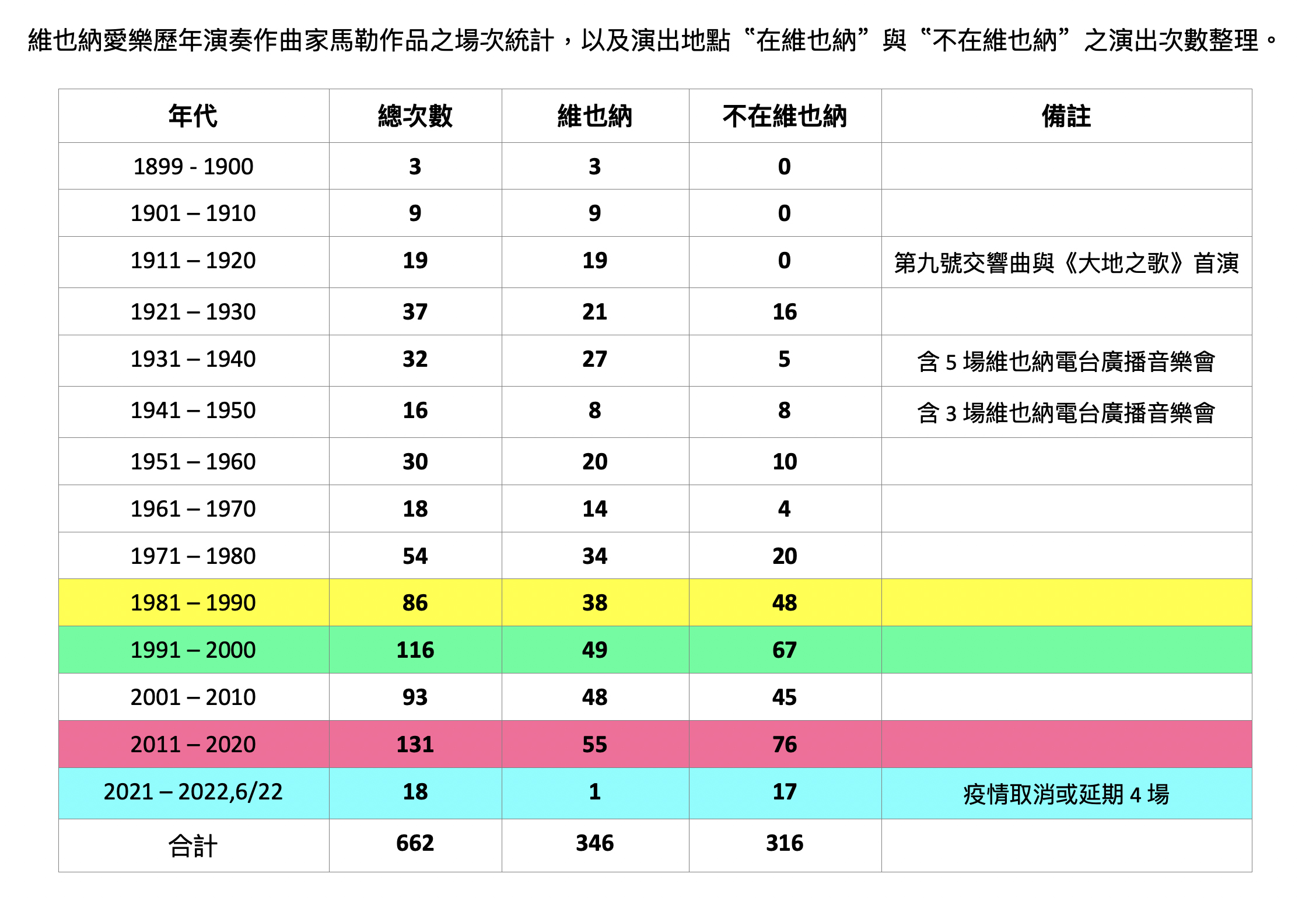This screenshot has height=898, width=1316.
Task: Select Vienna count 1 in cyan row
Action: (x=595, y=791)
